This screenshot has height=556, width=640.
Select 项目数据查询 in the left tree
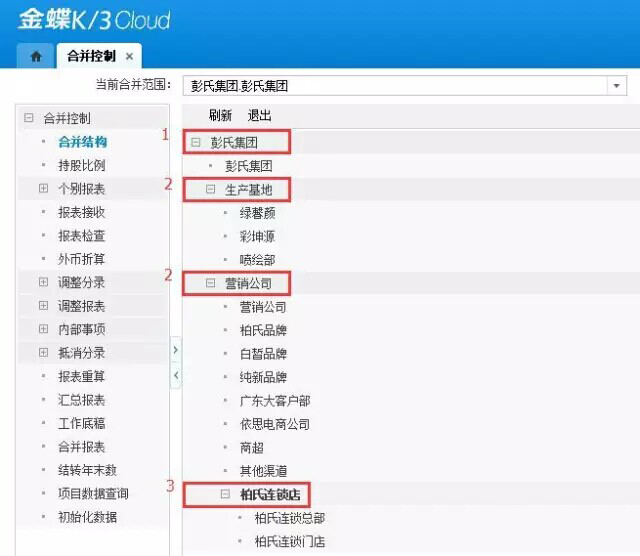(x=93, y=494)
